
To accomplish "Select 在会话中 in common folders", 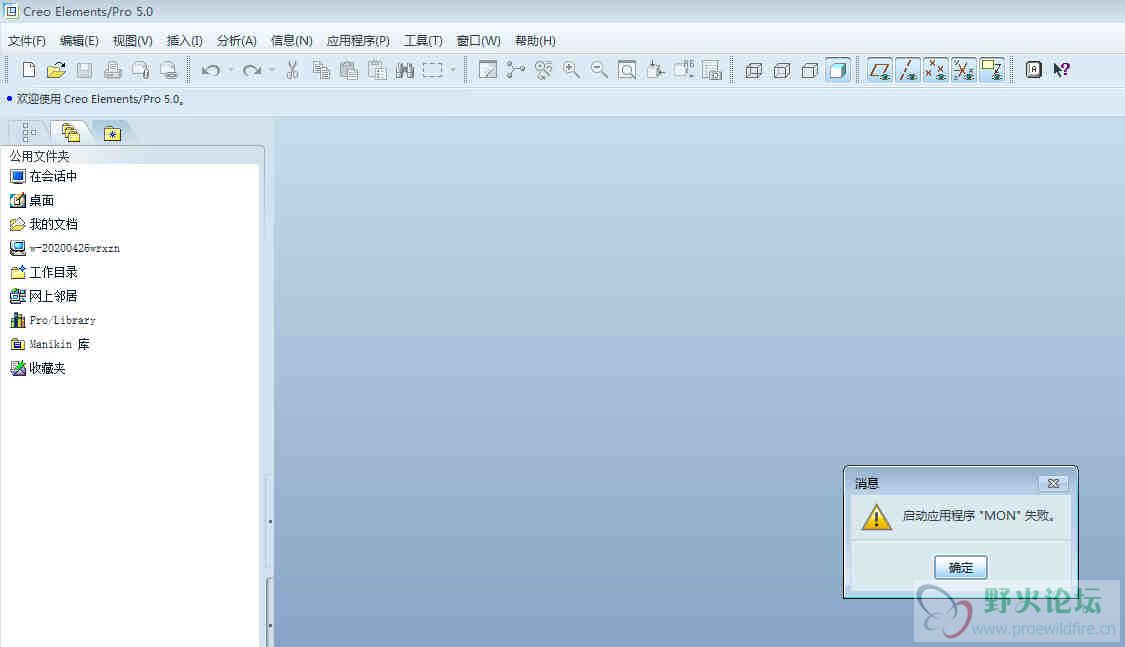I will (x=43, y=176).
